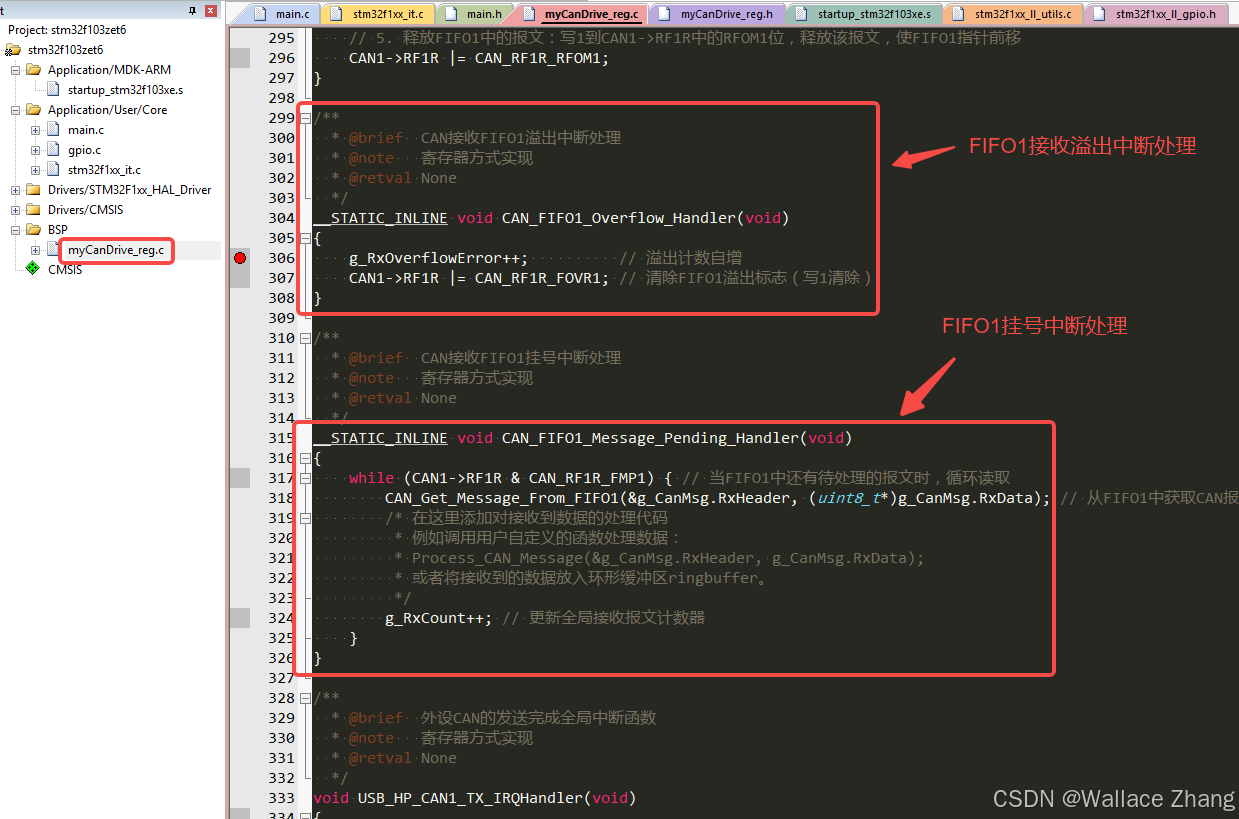Click the gray margin marker on line 324

coord(239,618)
